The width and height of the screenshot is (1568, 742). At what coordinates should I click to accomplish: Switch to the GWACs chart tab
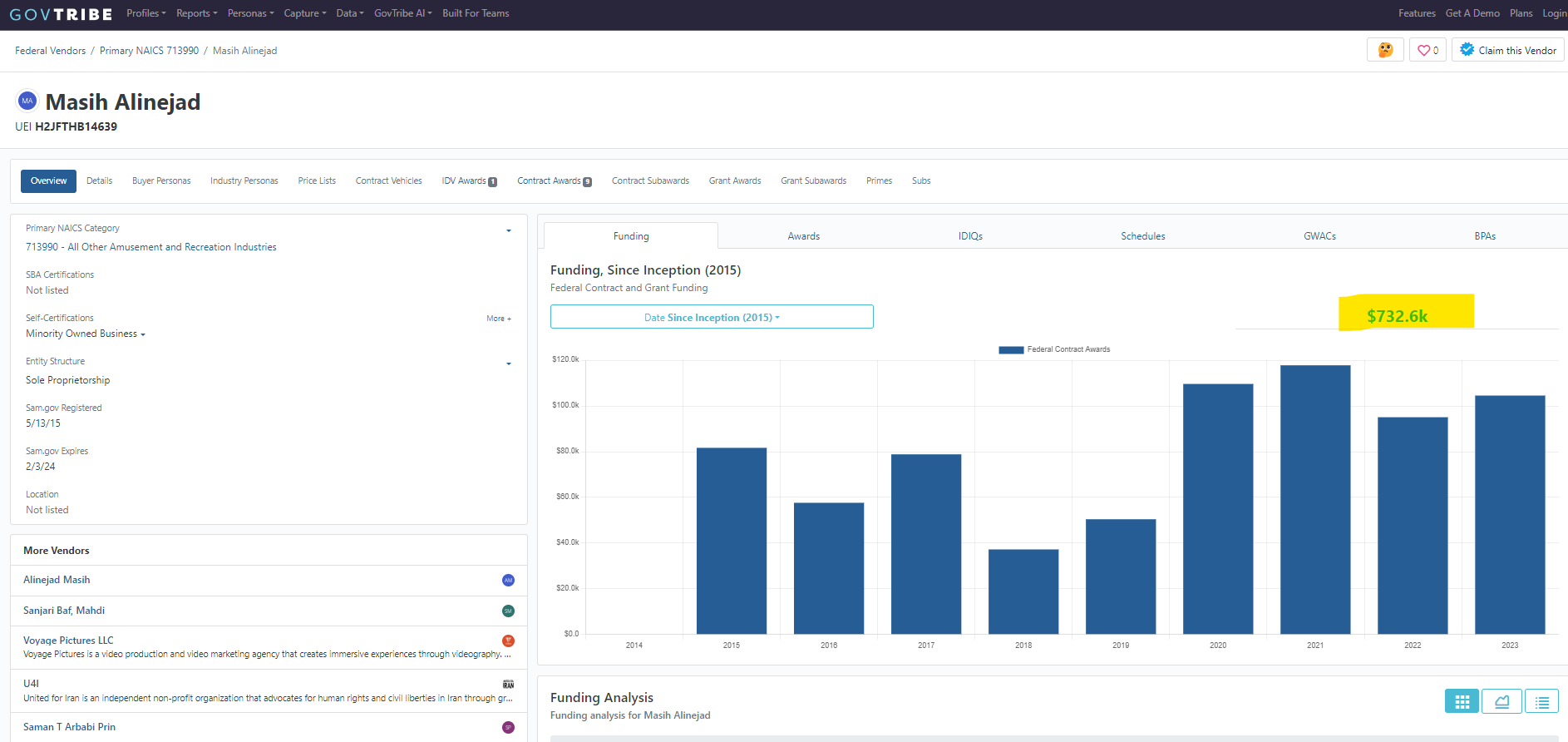pos(1319,236)
